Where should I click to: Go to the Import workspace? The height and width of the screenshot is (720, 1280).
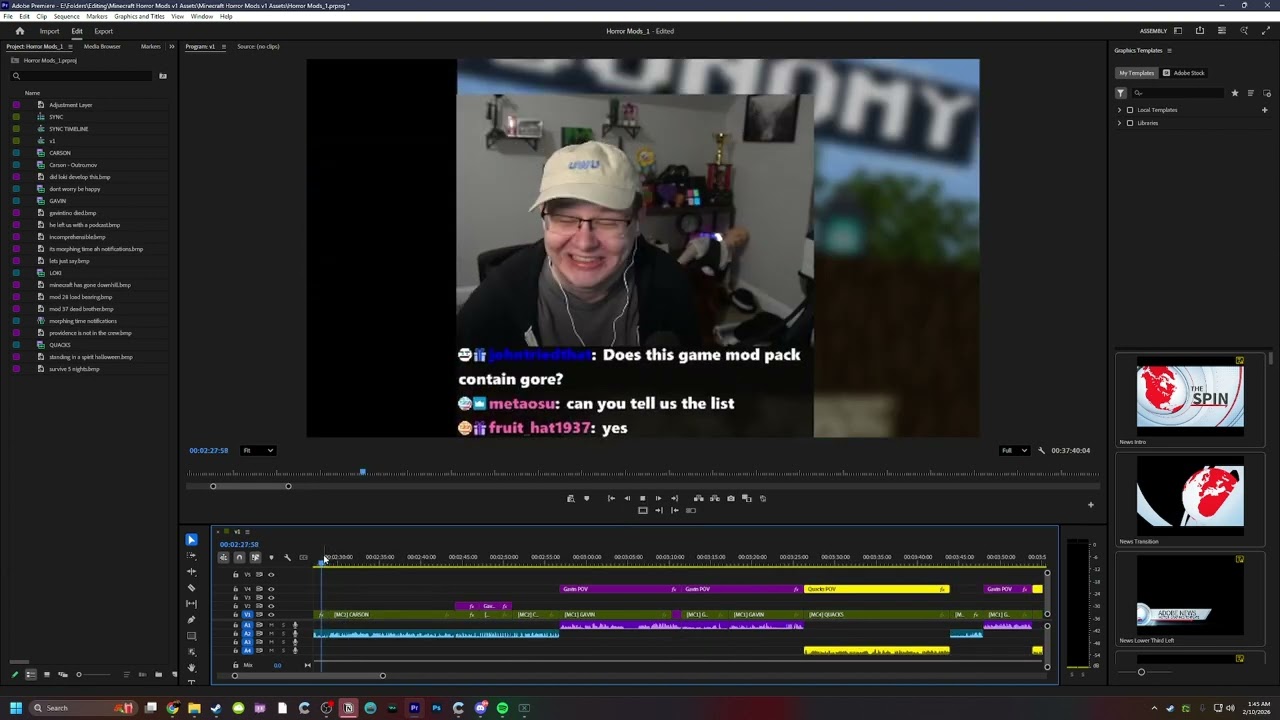click(x=49, y=31)
